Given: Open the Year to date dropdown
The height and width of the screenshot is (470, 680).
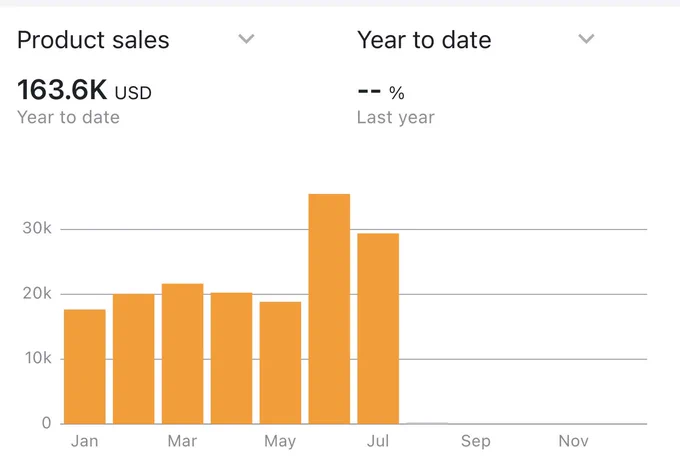Looking at the screenshot, I should point(475,40).
